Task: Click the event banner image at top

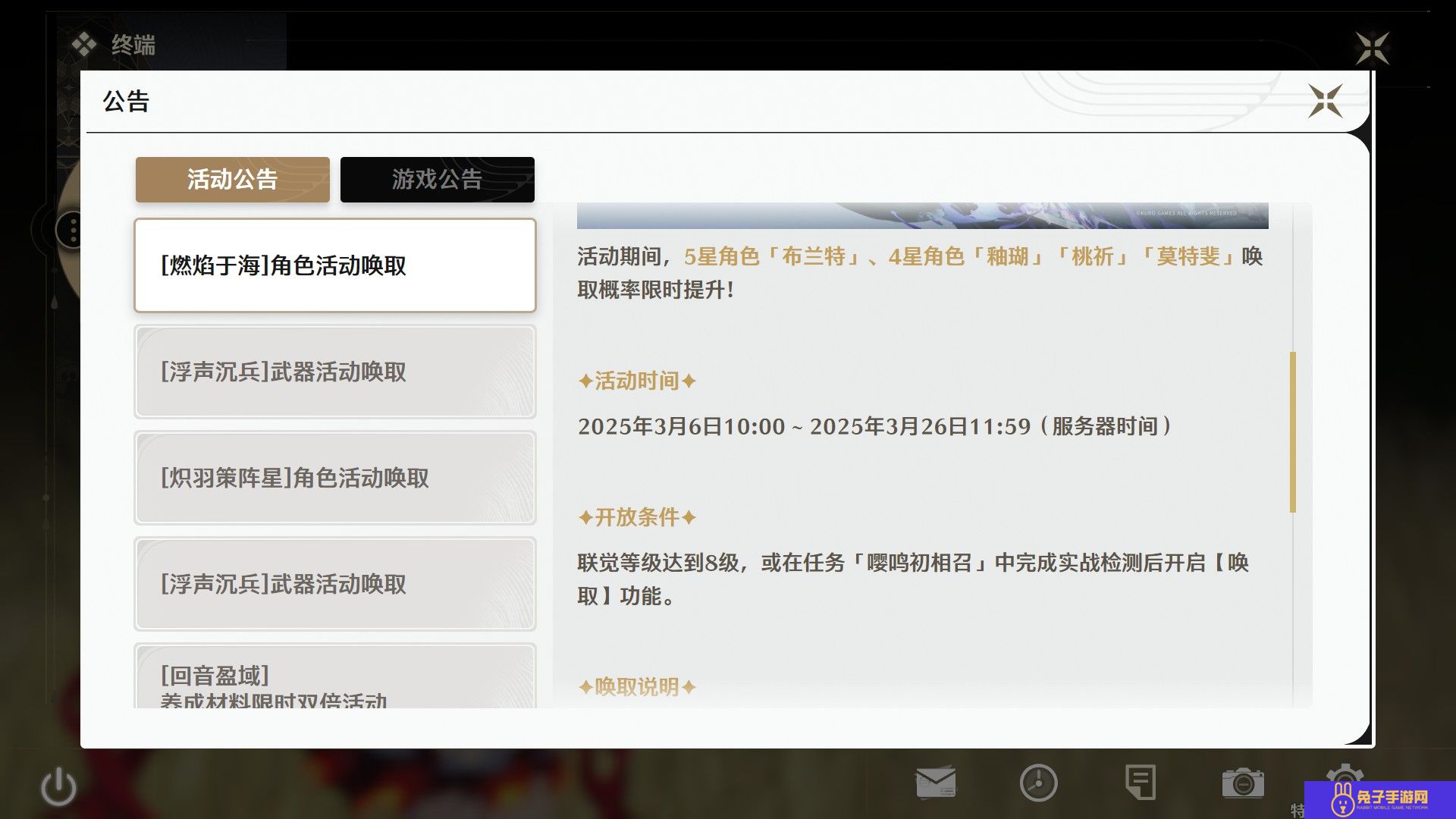Action: pos(922,215)
